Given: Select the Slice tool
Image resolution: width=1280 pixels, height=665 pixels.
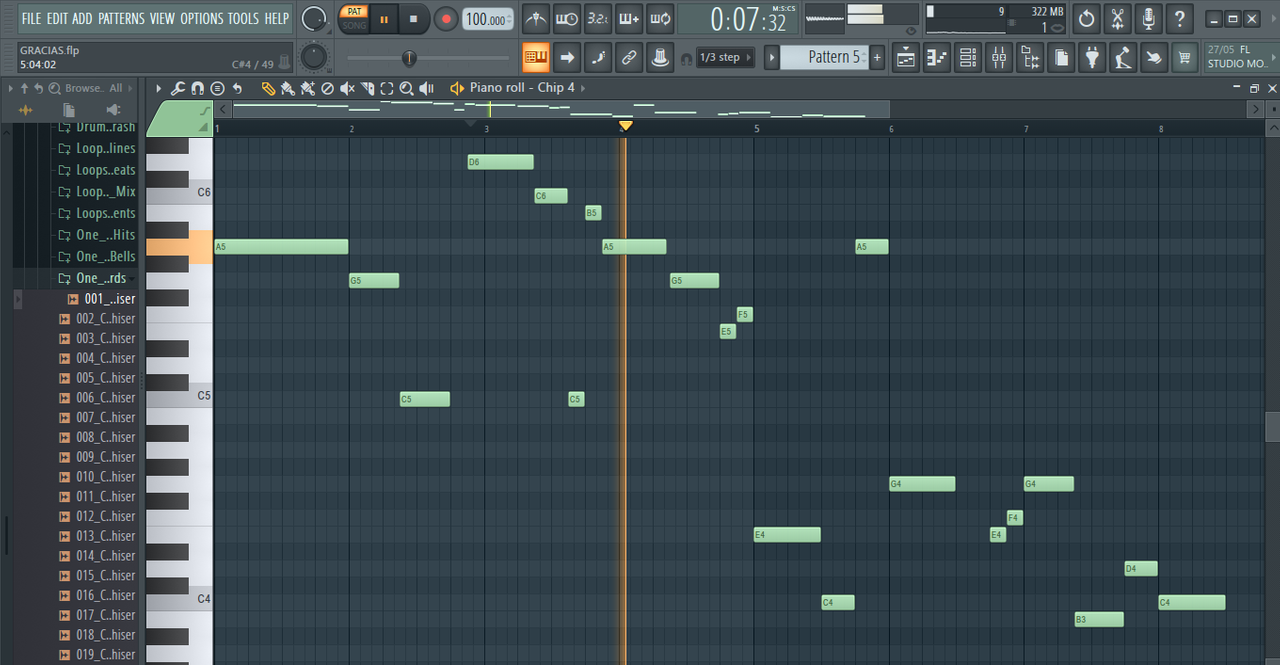Looking at the screenshot, I should click(x=367, y=88).
